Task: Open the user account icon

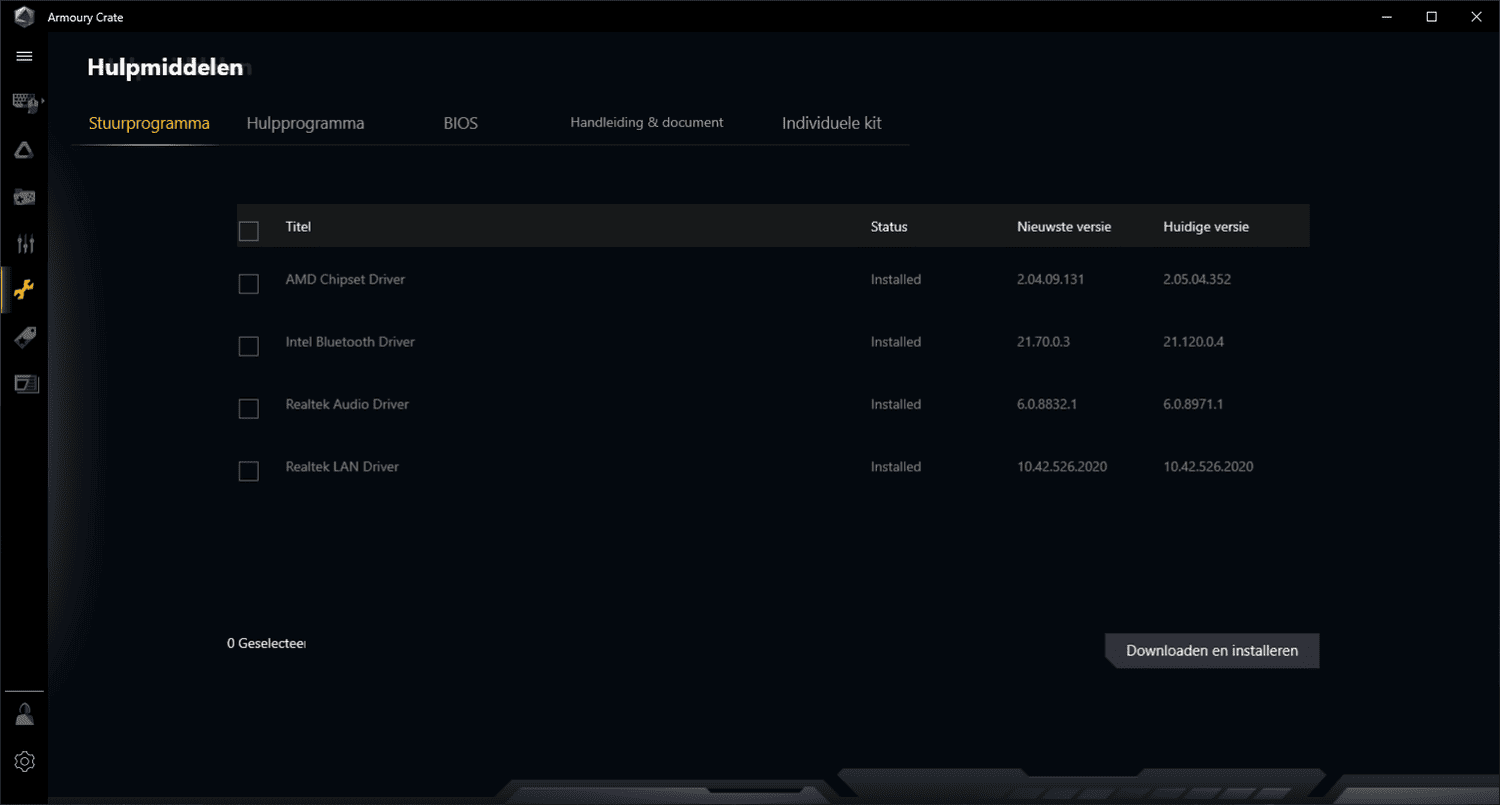Action: point(24,714)
